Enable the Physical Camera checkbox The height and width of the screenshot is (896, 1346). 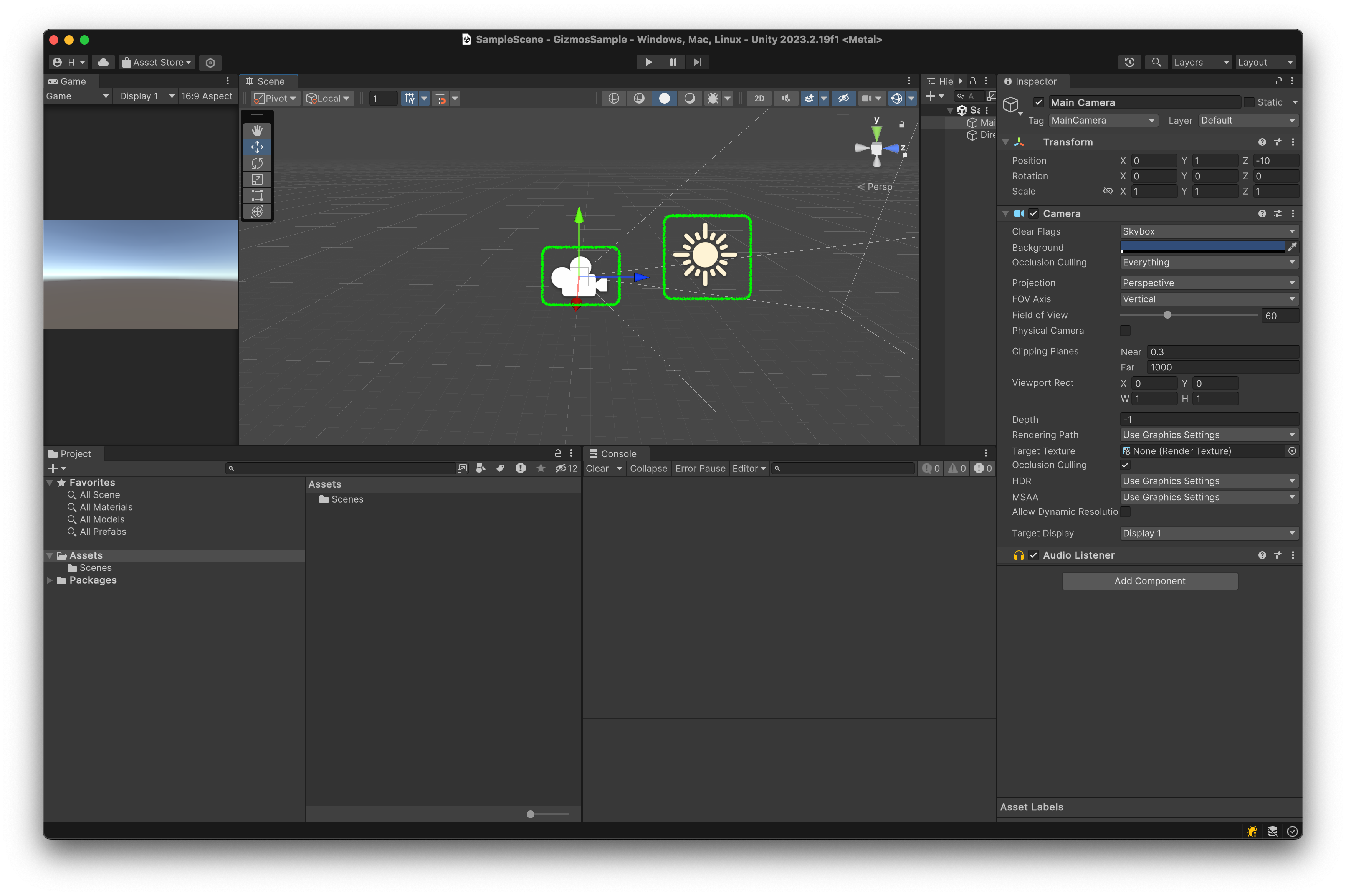point(1125,330)
